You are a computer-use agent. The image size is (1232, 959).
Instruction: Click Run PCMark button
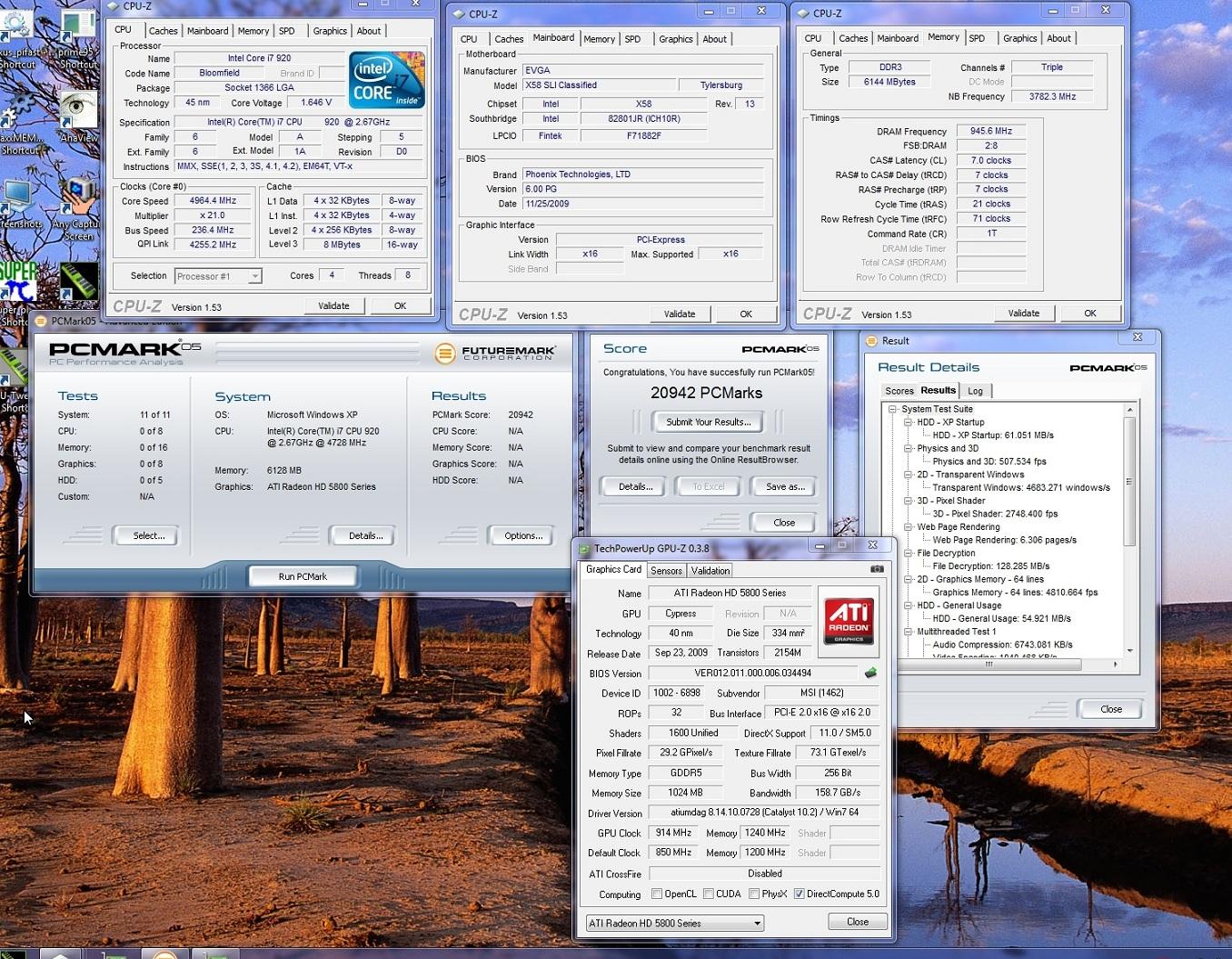point(303,576)
